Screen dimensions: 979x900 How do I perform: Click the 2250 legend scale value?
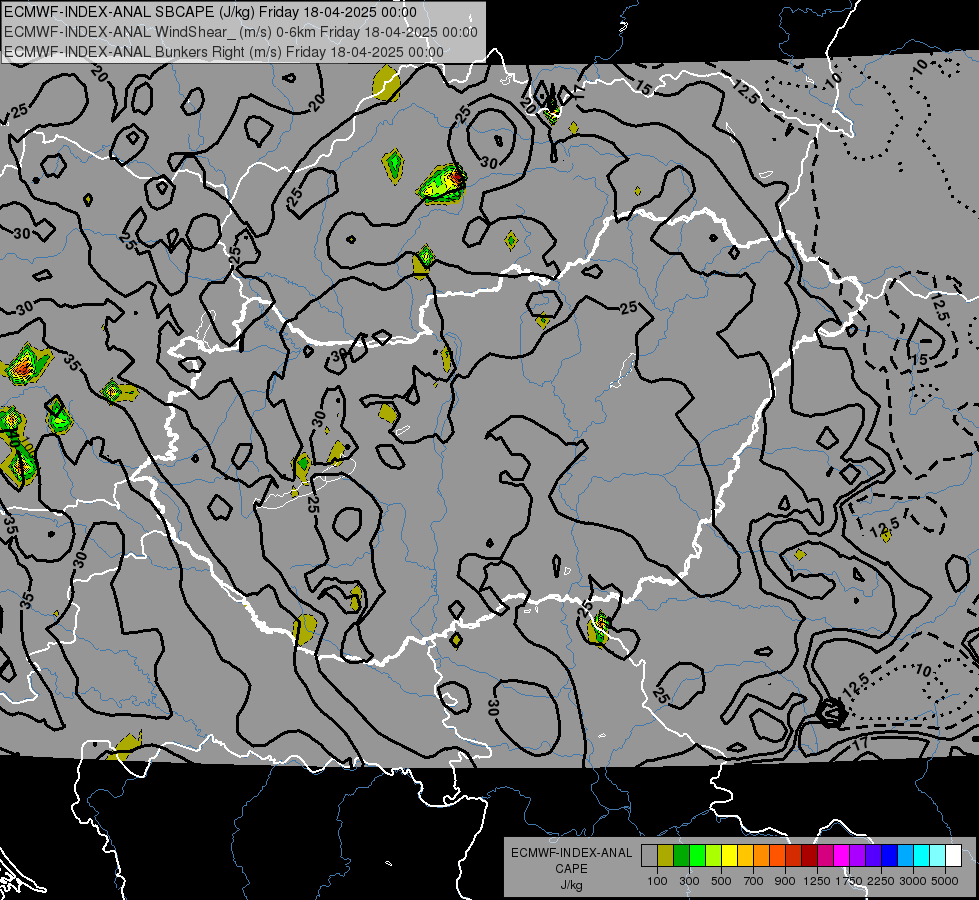point(881,881)
